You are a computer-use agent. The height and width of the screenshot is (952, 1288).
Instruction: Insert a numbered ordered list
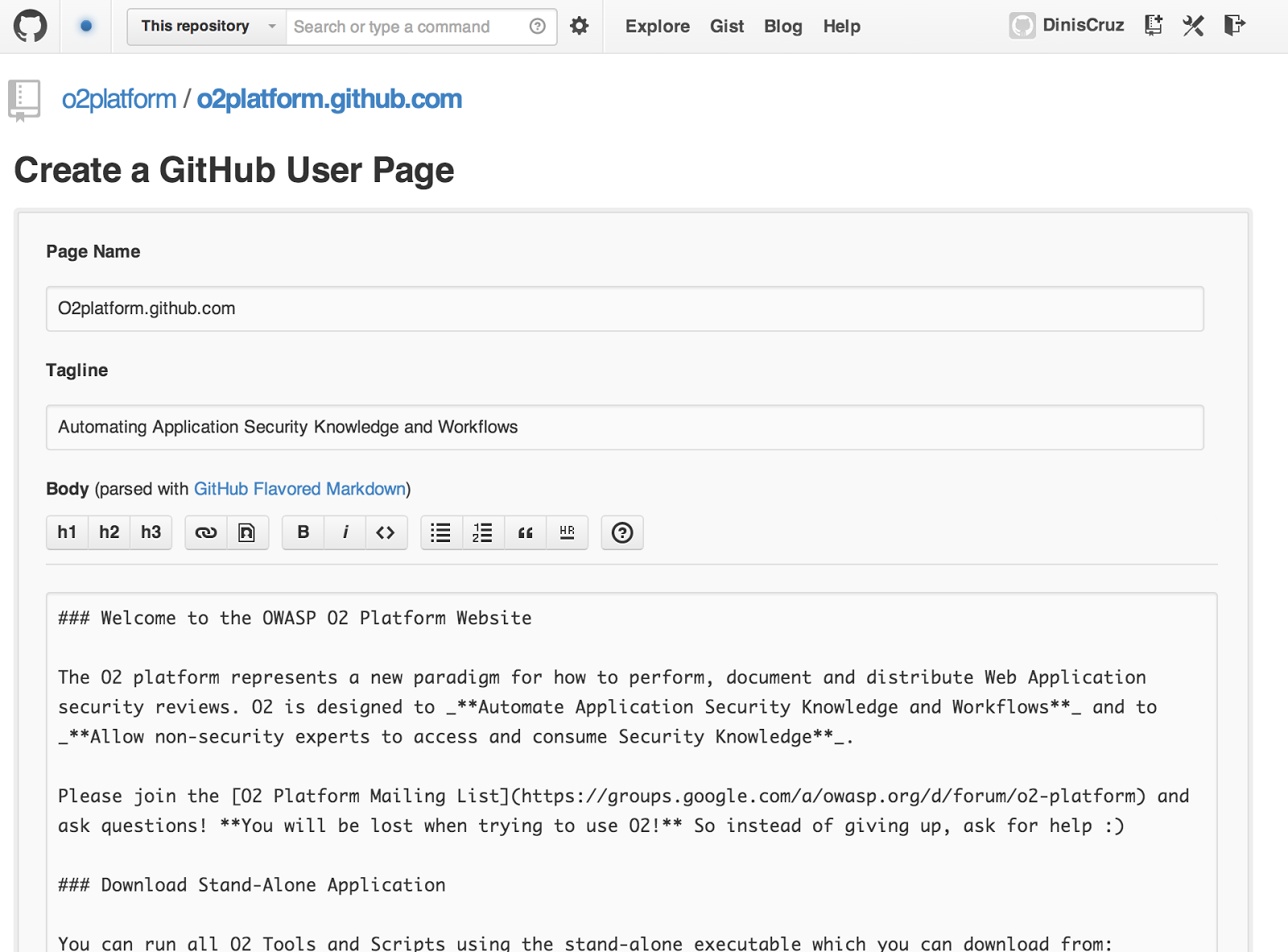[x=483, y=532]
